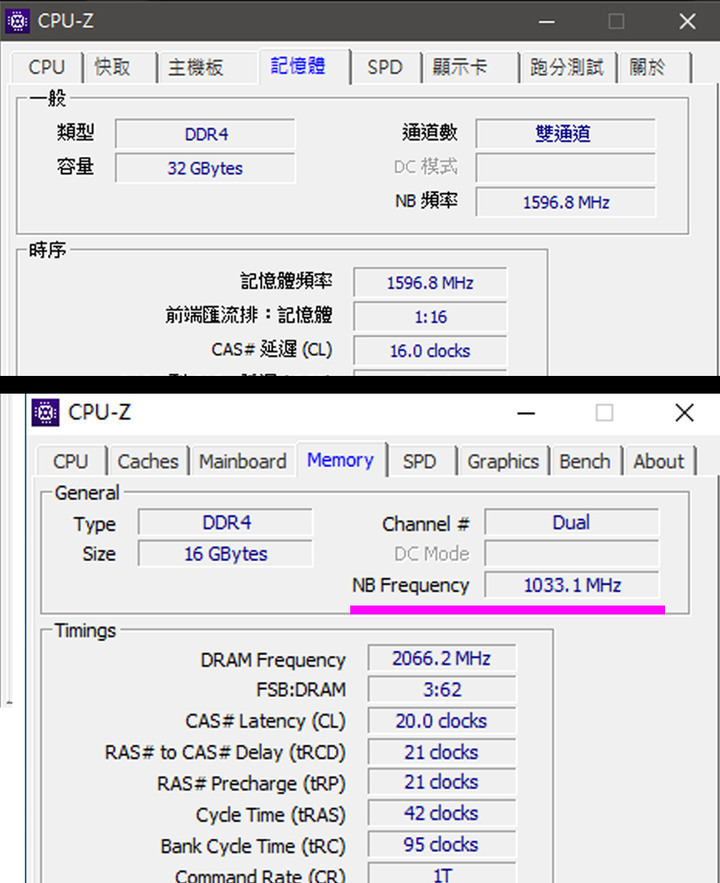Click the FSB:DRAM 3:62 value

click(441, 690)
